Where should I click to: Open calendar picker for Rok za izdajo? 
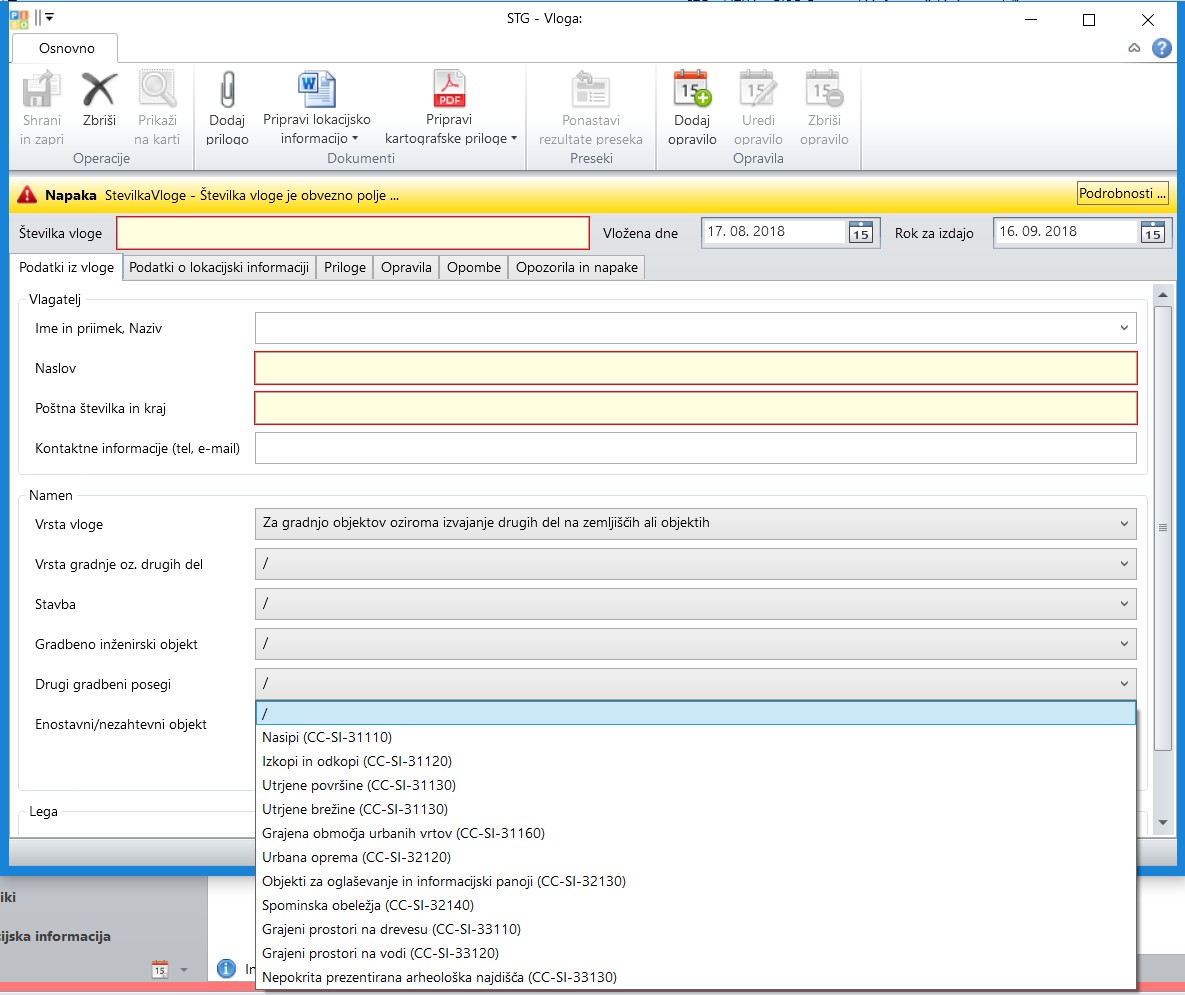1152,232
